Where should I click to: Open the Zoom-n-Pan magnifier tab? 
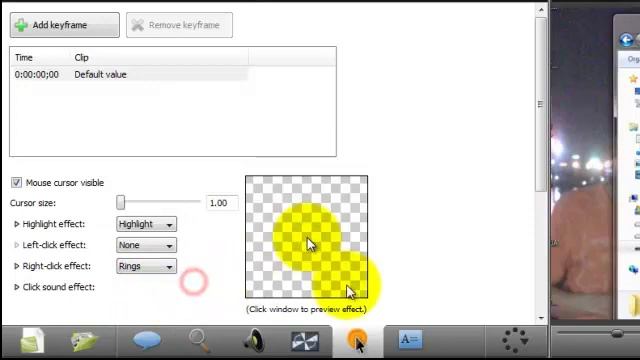[x=200, y=340]
